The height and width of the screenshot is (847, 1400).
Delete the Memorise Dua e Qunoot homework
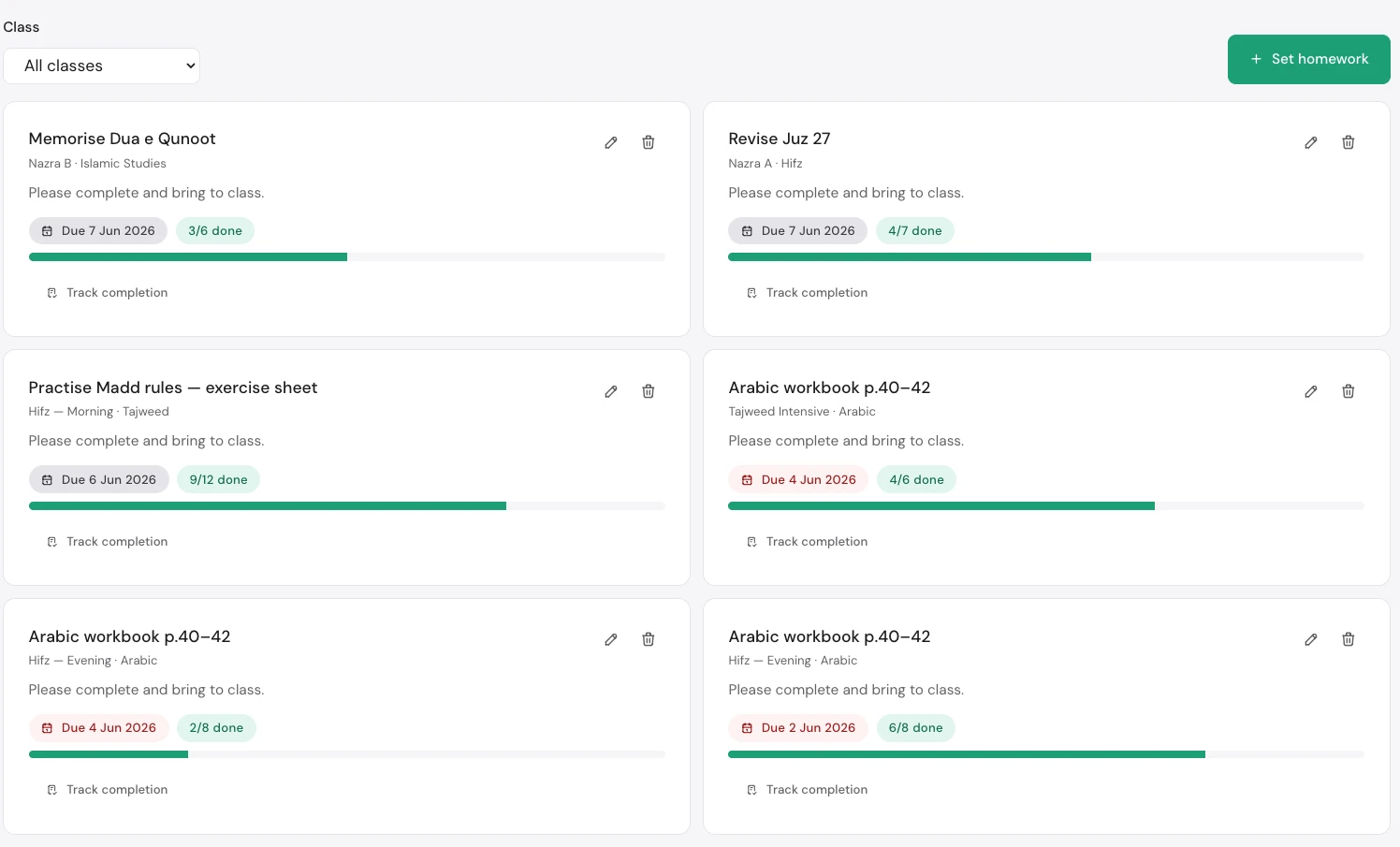point(649,142)
